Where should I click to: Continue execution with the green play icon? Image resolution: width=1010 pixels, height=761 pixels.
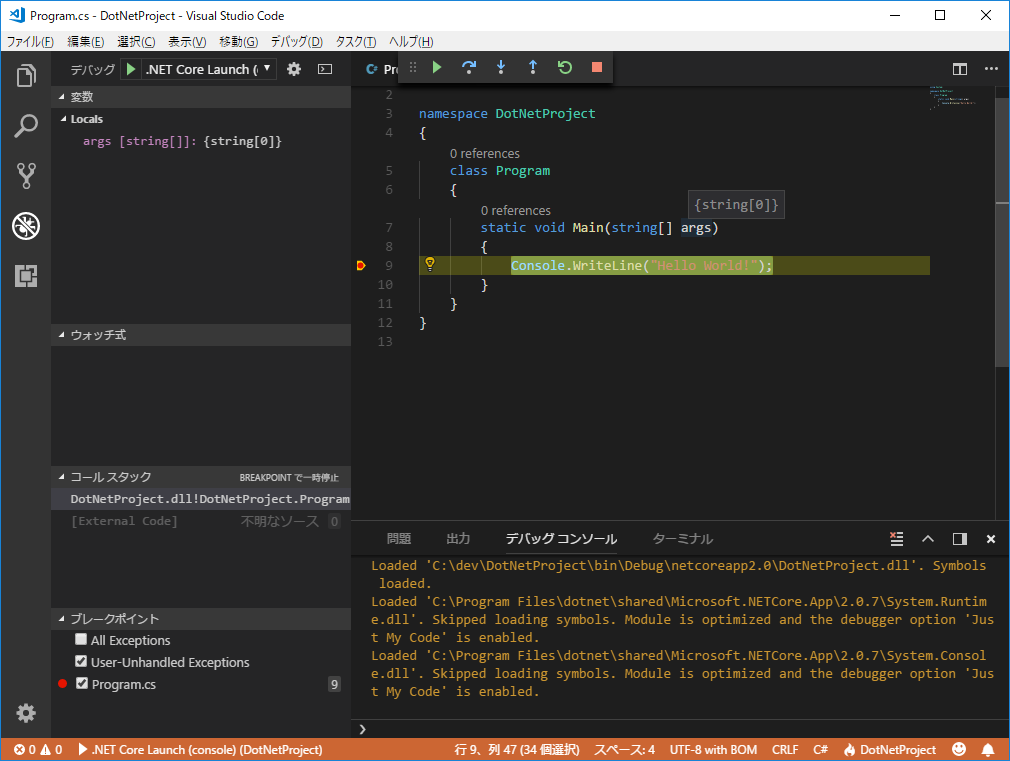437,67
